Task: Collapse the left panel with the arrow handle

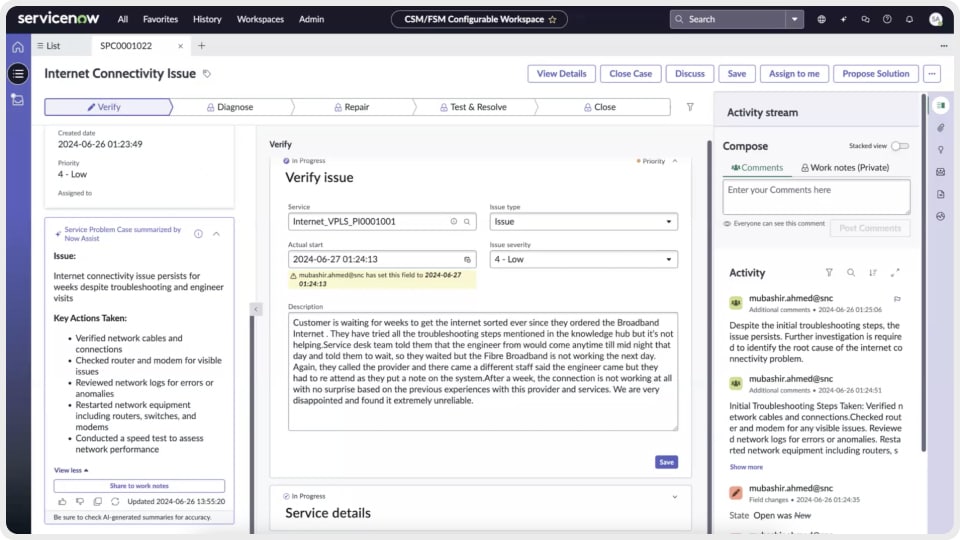Action: pos(256,309)
